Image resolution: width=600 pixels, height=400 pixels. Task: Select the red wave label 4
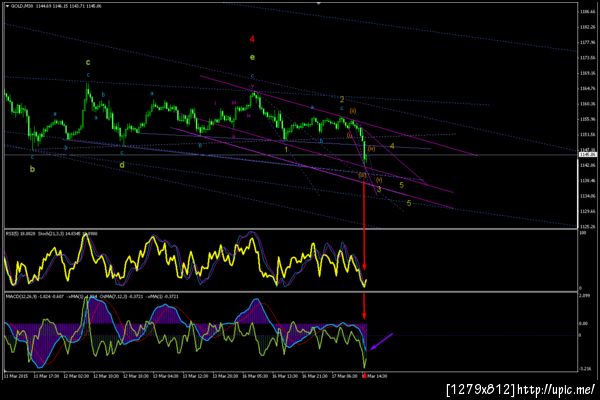click(x=252, y=39)
